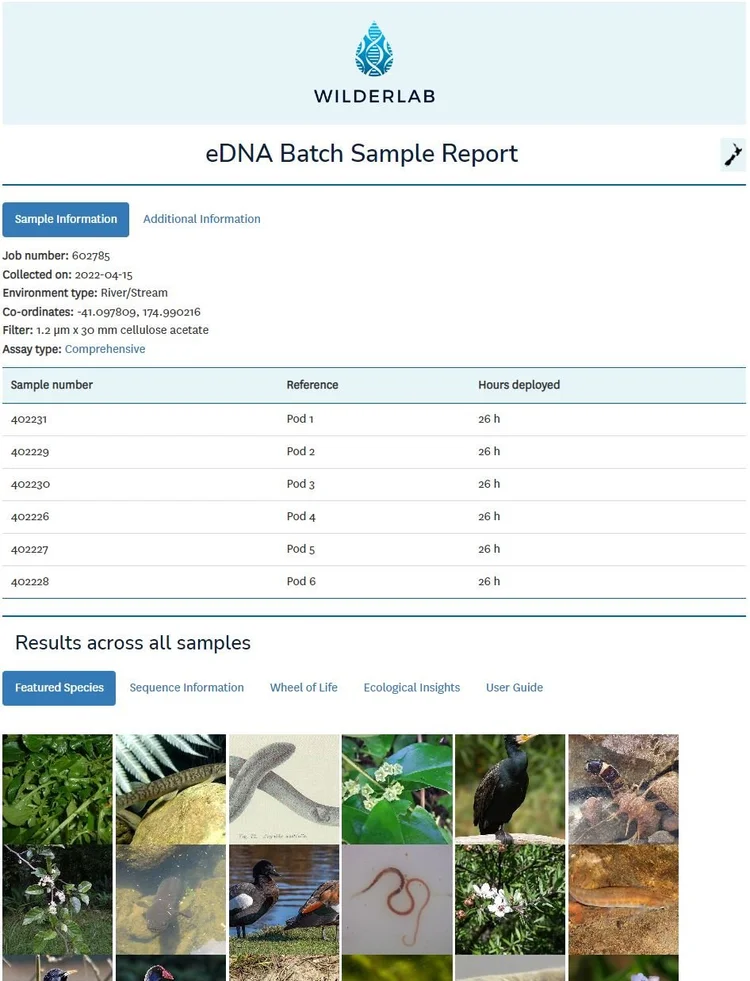Open the red worm species thumbnail
This screenshot has height=981, width=750.
tap(397, 900)
